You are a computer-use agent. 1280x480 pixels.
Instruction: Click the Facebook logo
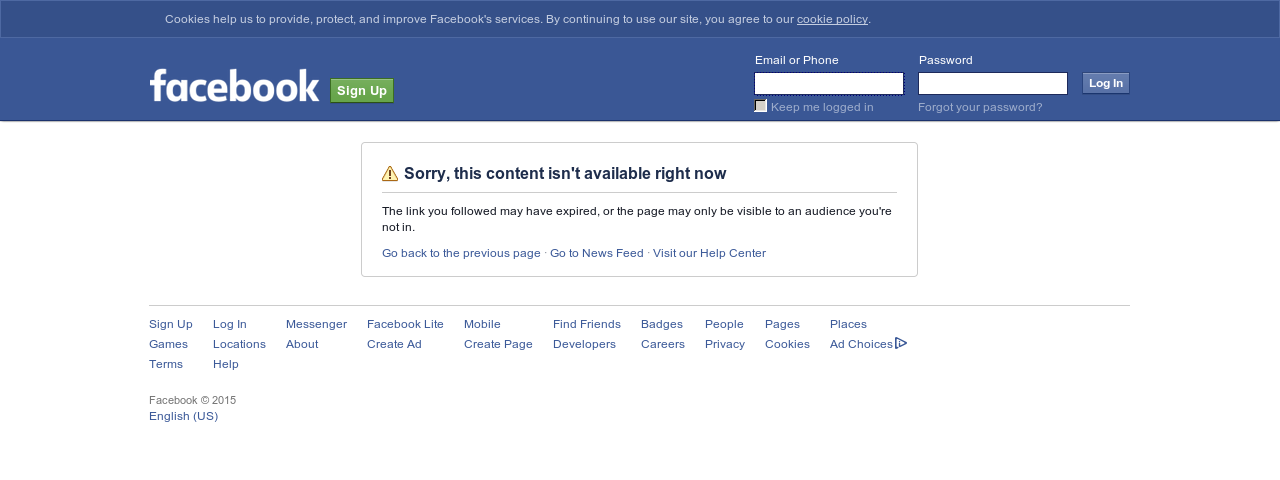coord(234,86)
